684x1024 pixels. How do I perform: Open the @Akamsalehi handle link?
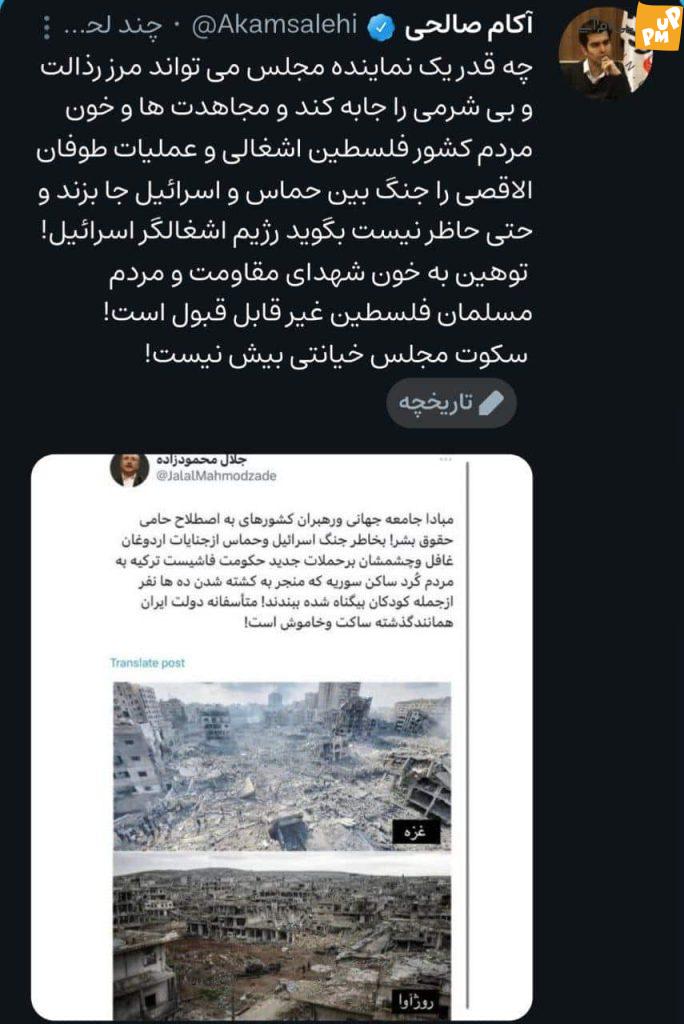(x=275, y=25)
